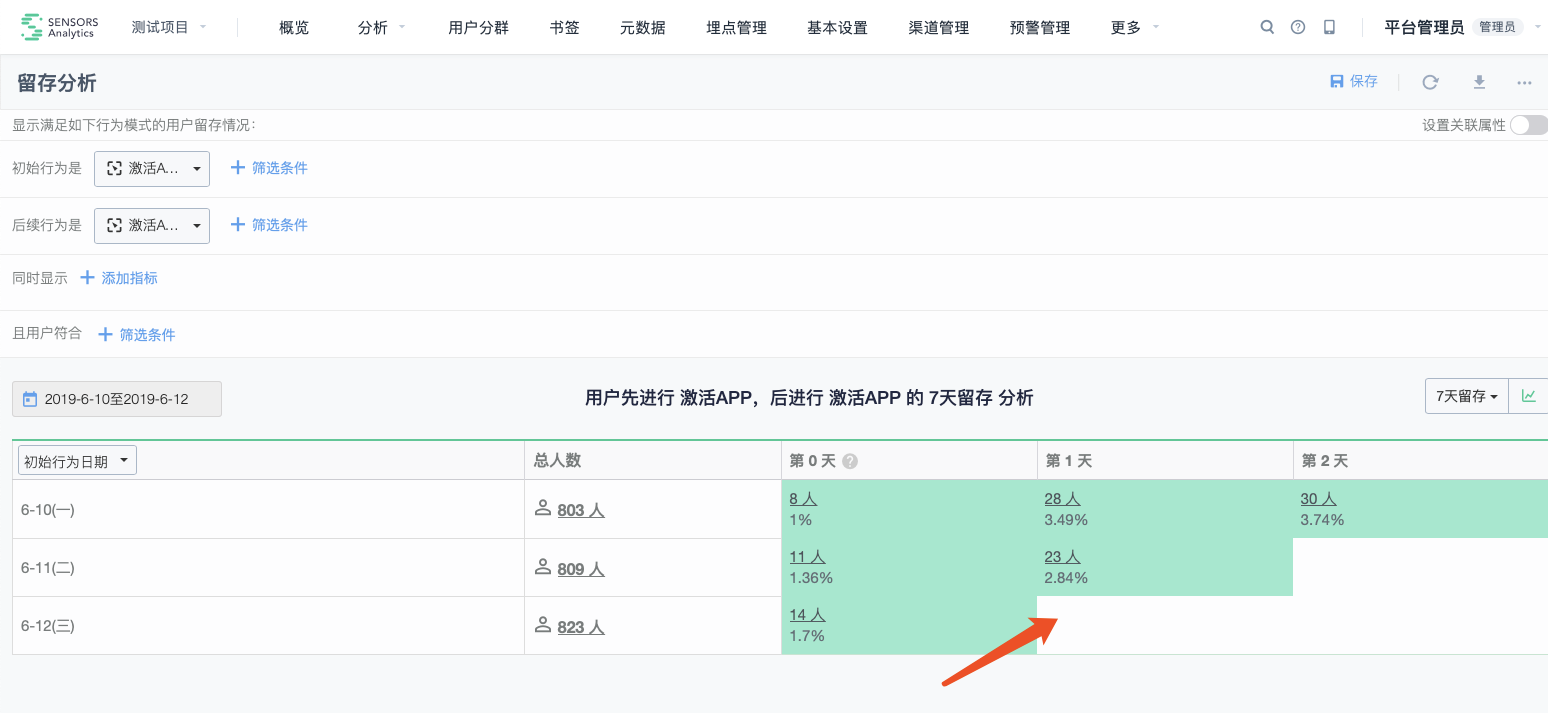Switch to line chart view icon

point(1529,396)
